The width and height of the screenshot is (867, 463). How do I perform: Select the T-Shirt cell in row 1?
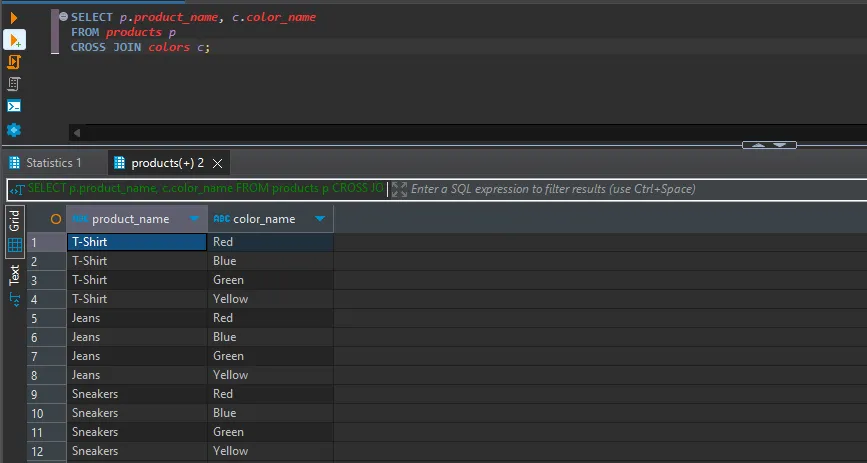coord(137,242)
